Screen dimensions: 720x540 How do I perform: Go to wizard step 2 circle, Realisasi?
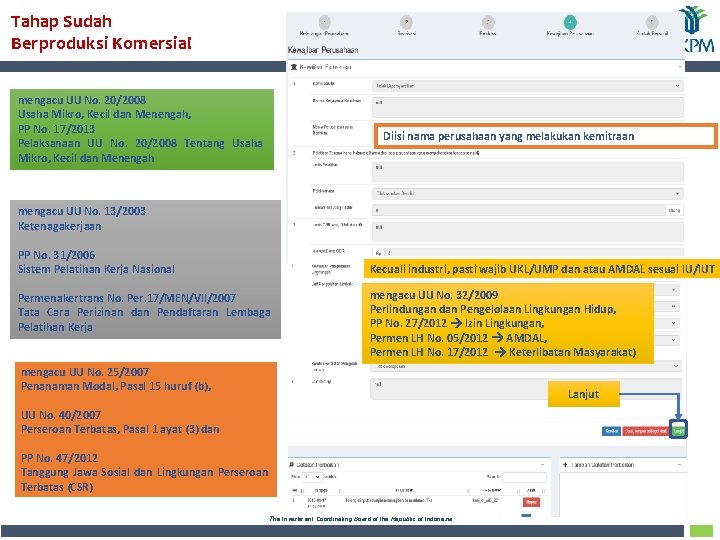pyautogui.click(x=406, y=22)
